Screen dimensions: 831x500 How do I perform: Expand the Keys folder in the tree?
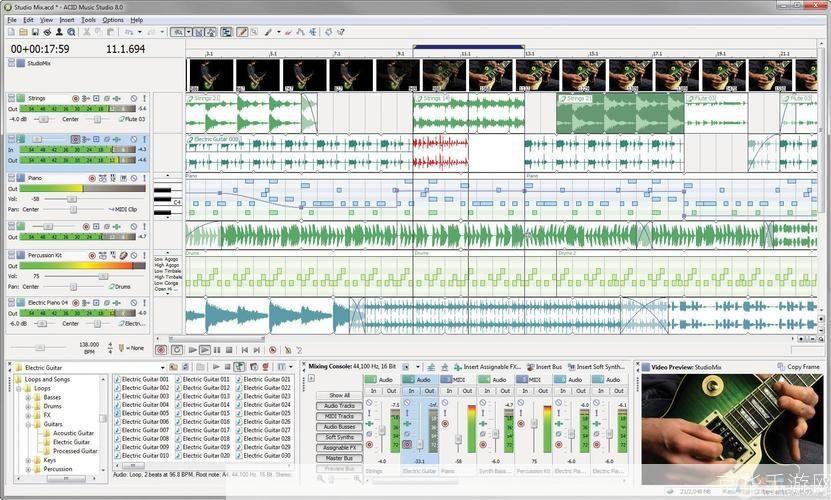28,460
